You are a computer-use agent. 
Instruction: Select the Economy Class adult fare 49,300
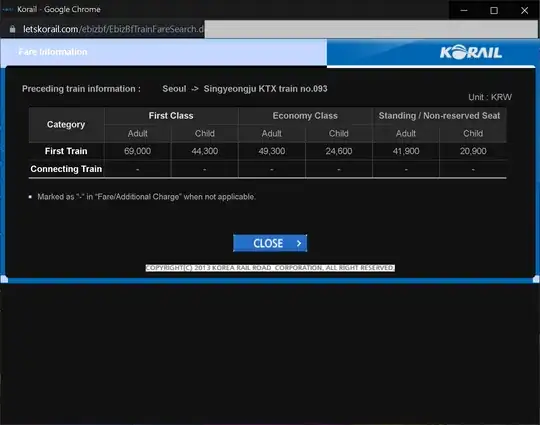272,151
